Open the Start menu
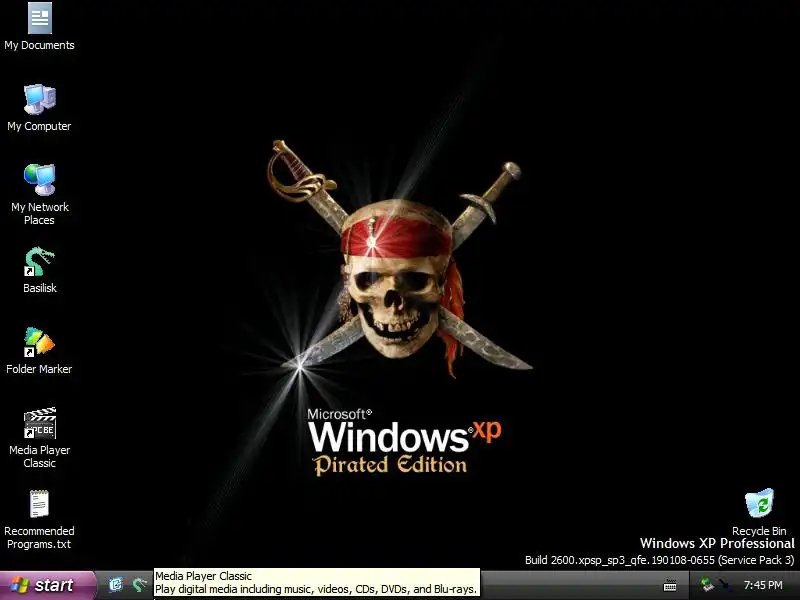This screenshot has width=800, height=600. click(x=47, y=585)
